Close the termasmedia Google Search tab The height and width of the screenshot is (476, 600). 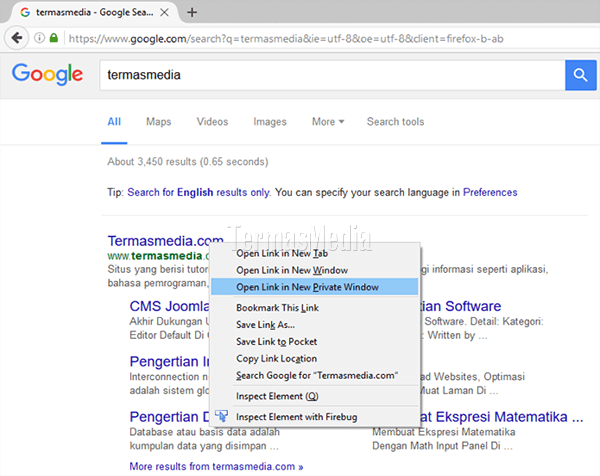164,13
